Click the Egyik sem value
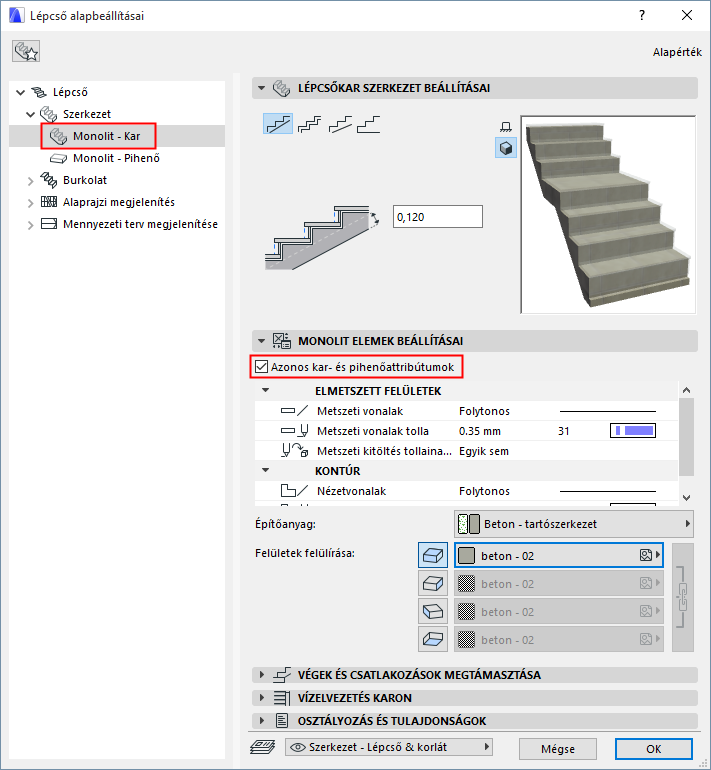Viewport: 711px width, 770px height. click(484, 451)
